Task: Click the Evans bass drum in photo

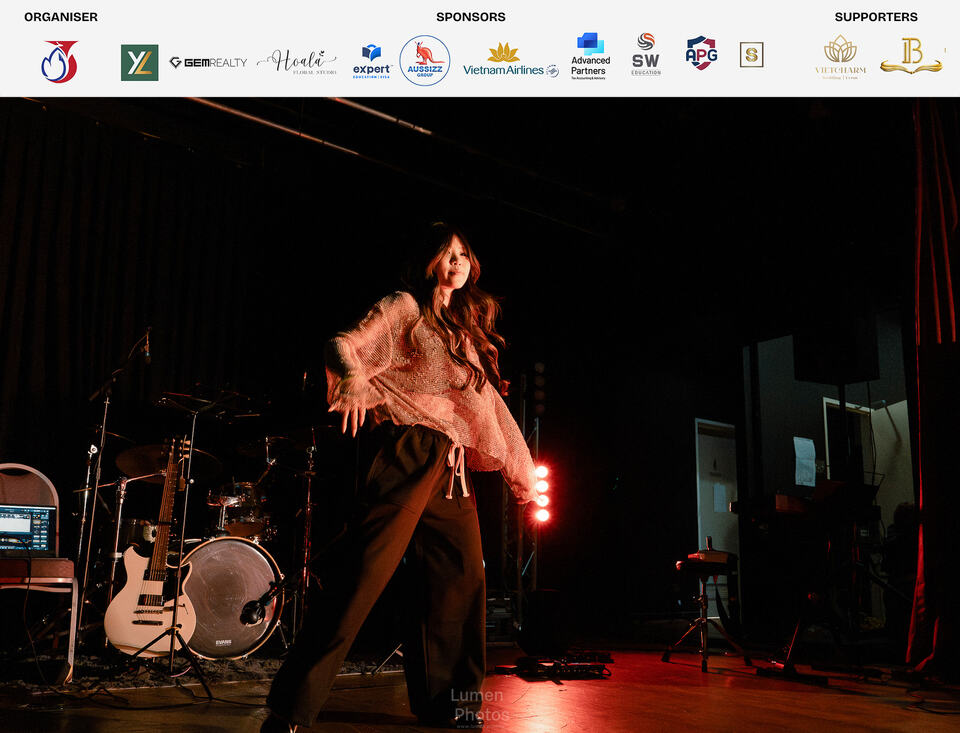Action: (231, 598)
